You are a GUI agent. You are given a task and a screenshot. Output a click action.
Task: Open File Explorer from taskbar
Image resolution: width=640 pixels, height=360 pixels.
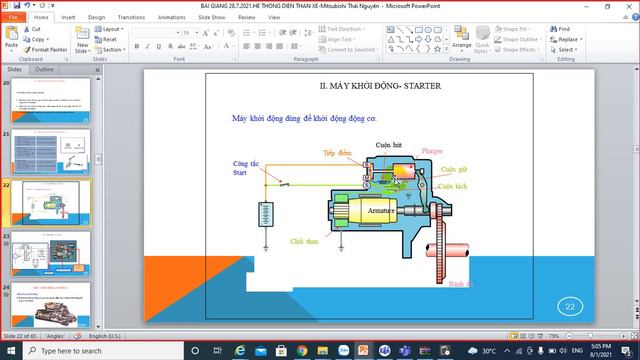(x=322, y=351)
